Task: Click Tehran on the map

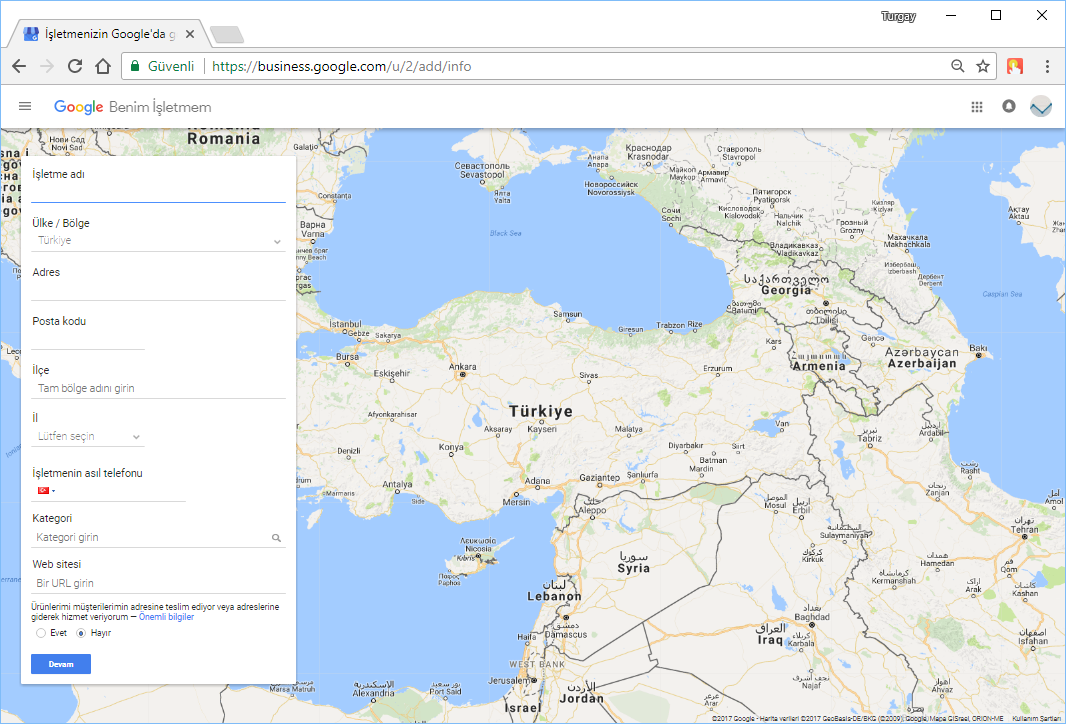Action: click(x=1025, y=530)
